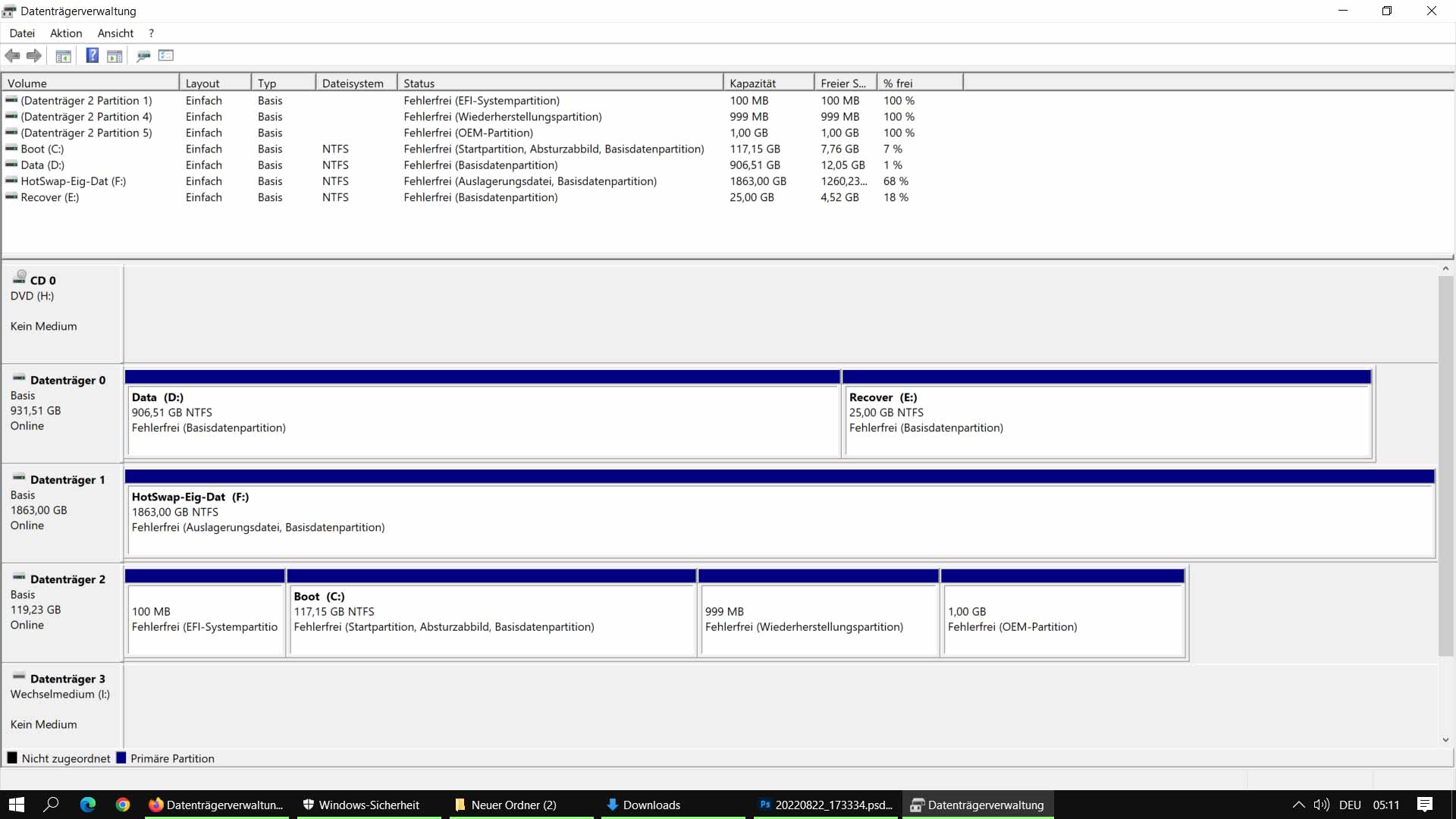Open the Aktion menu
1456x819 pixels.
coord(66,33)
